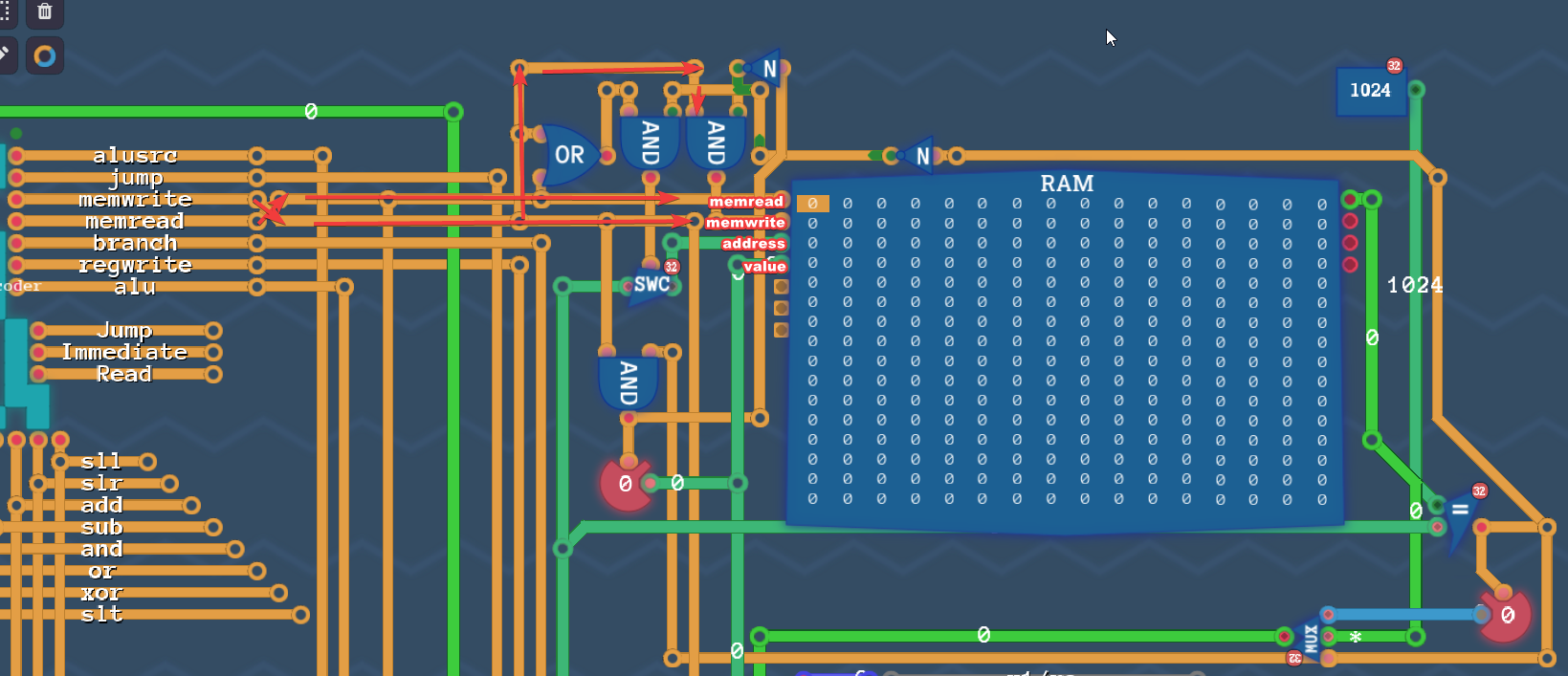
Task: Select the AND gate beside the OR gate
Action: [651, 142]
